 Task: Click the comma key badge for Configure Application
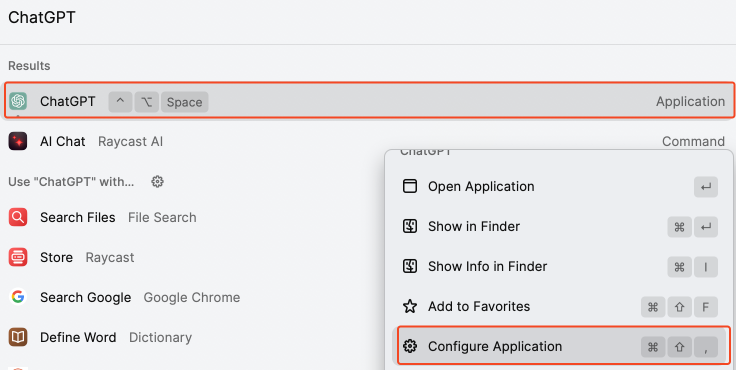click(705, 347)
